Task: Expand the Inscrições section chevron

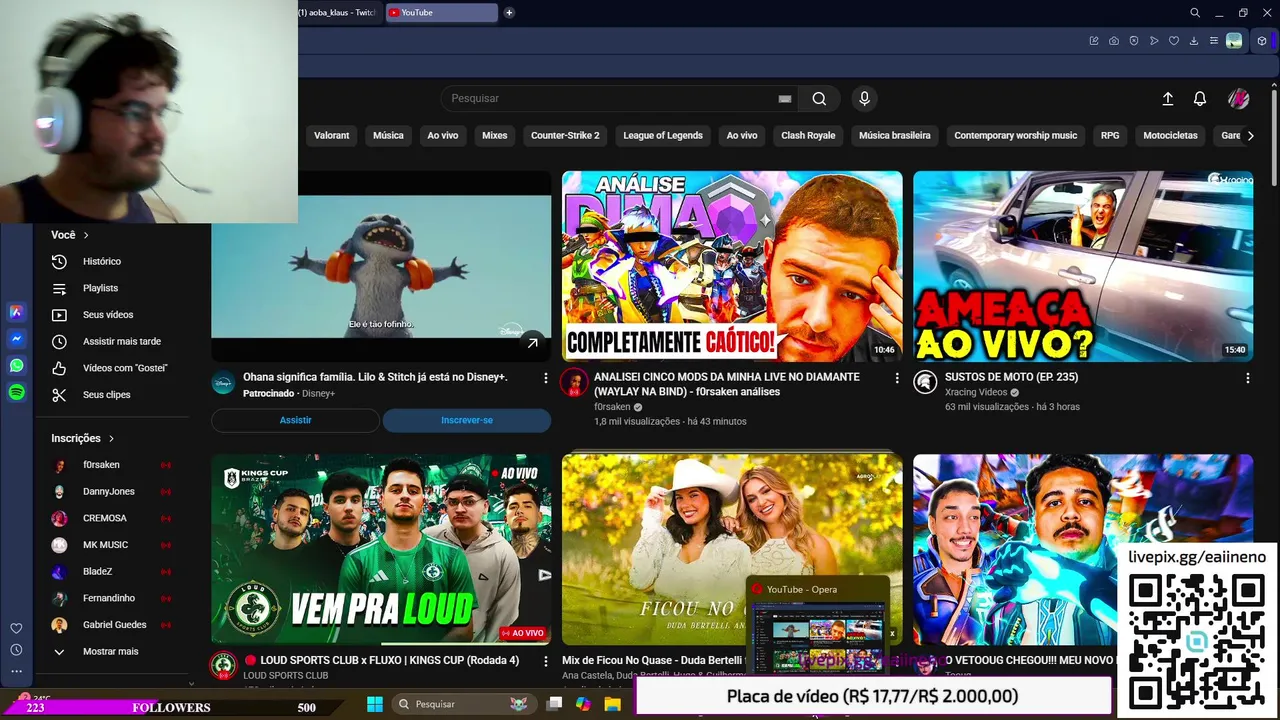Action: 111,438
